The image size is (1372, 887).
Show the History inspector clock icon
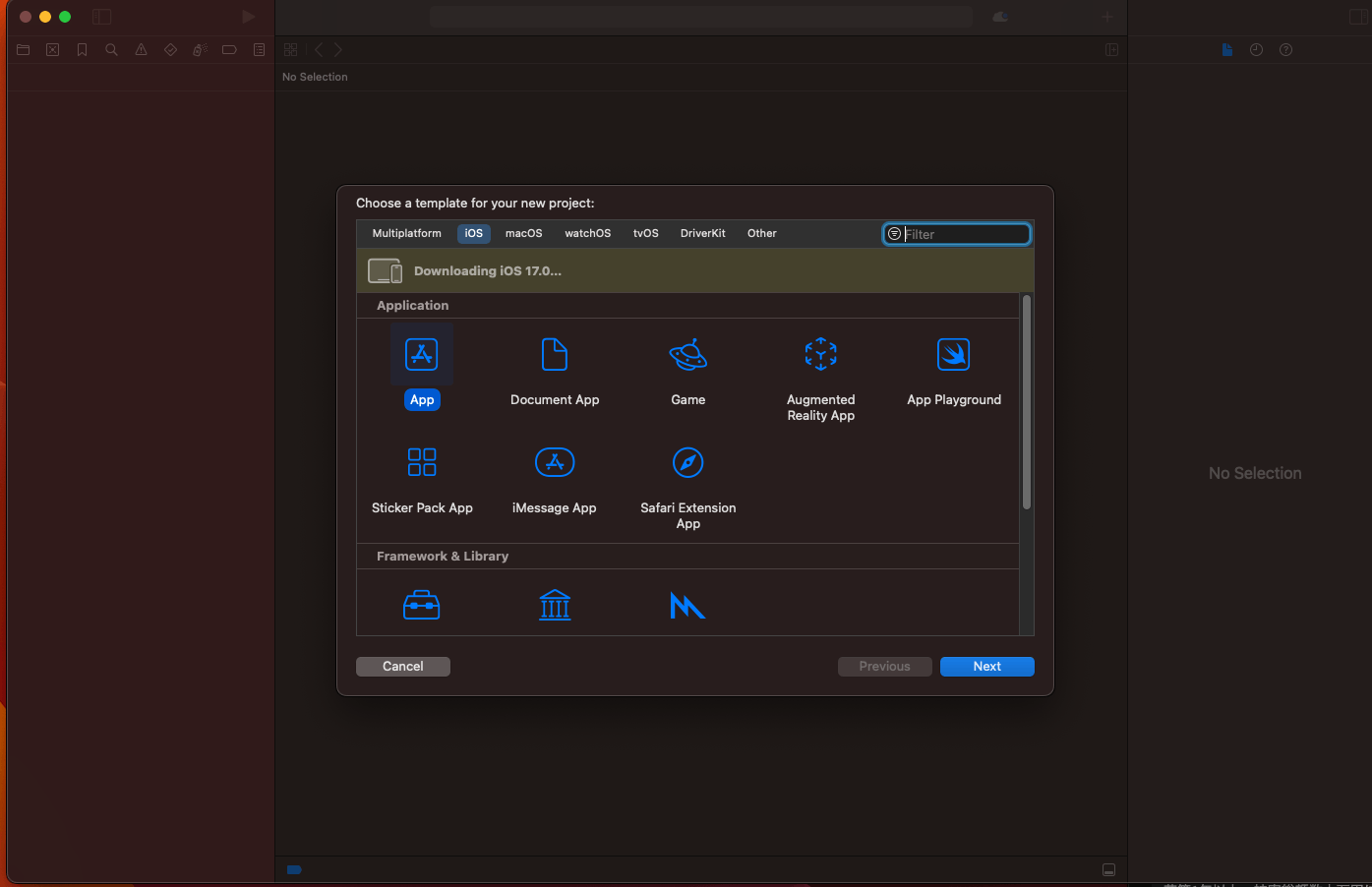pyautogui.click(x=1257, y=50)
